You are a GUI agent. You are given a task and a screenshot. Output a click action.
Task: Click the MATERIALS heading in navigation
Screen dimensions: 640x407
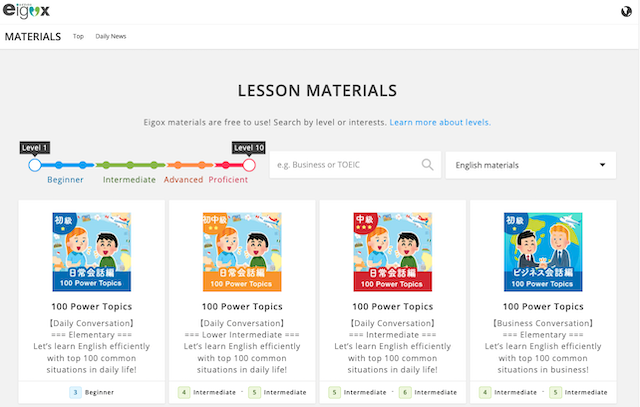tap(33, 37)
